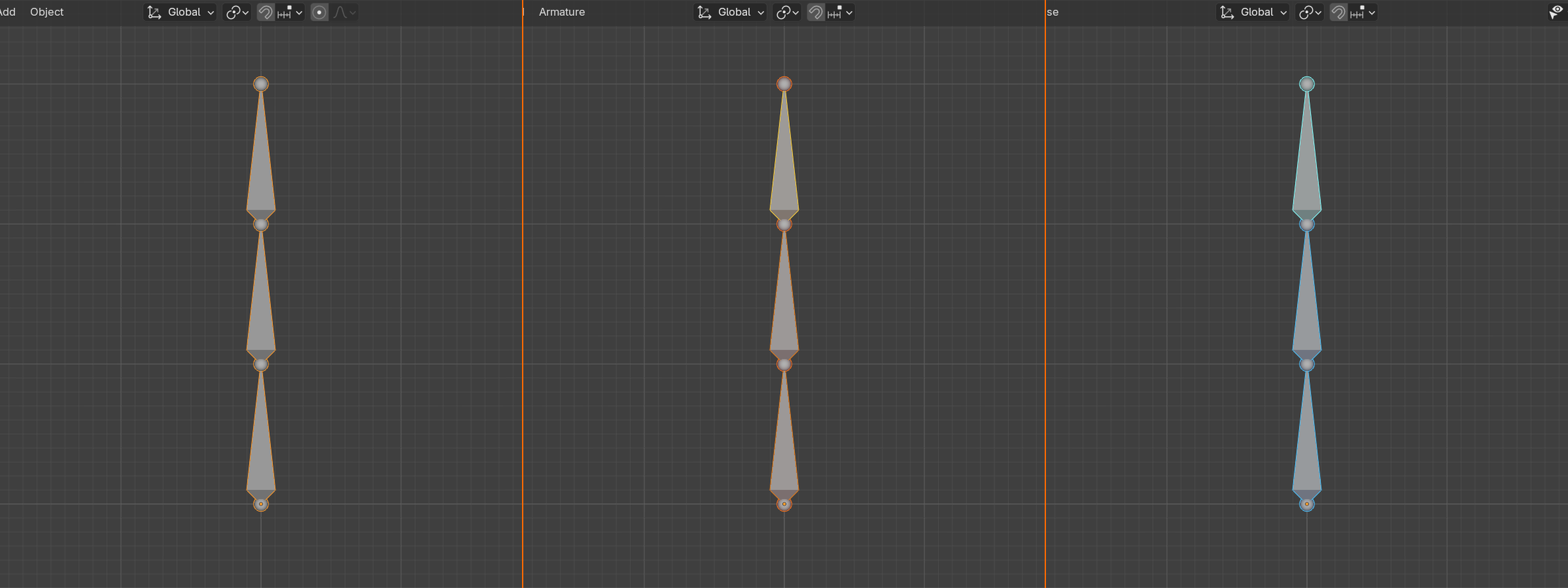This screenshot has width=1568, height=588.
Task: Select middle blue bone in pose viewport
Action: 1307,304
